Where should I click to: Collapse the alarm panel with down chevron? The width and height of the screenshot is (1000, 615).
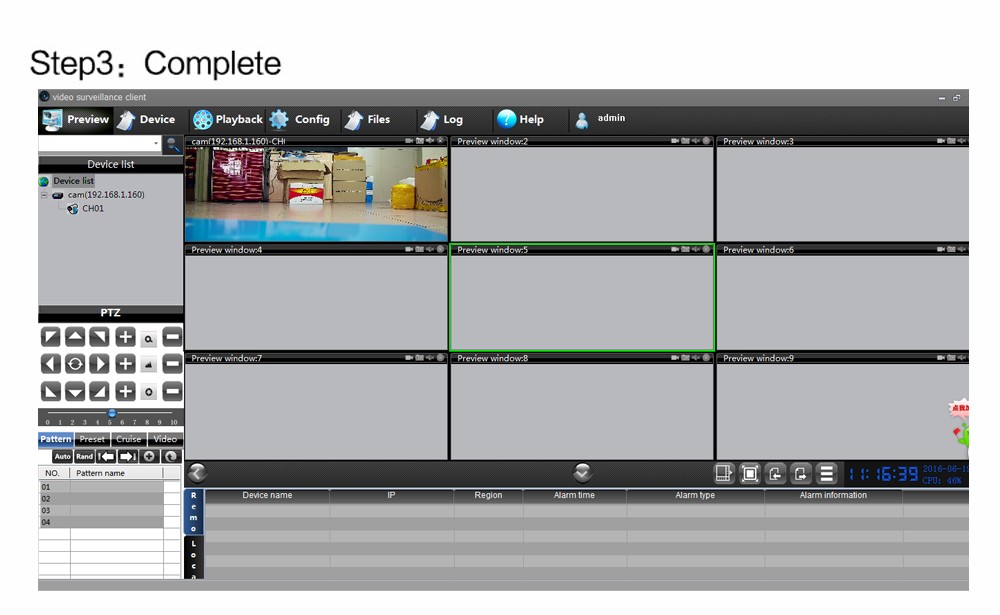tap(583, 473)
